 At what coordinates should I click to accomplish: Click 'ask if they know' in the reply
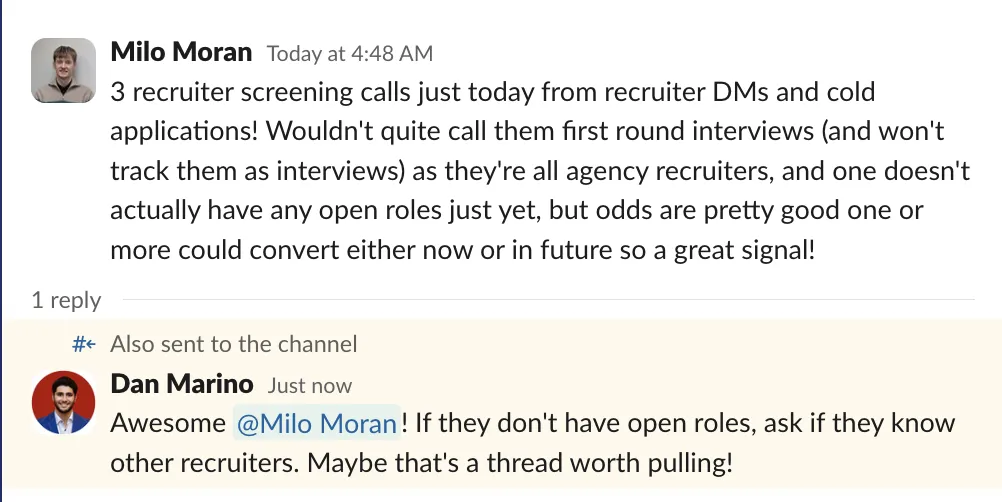(x=859, y=423)
